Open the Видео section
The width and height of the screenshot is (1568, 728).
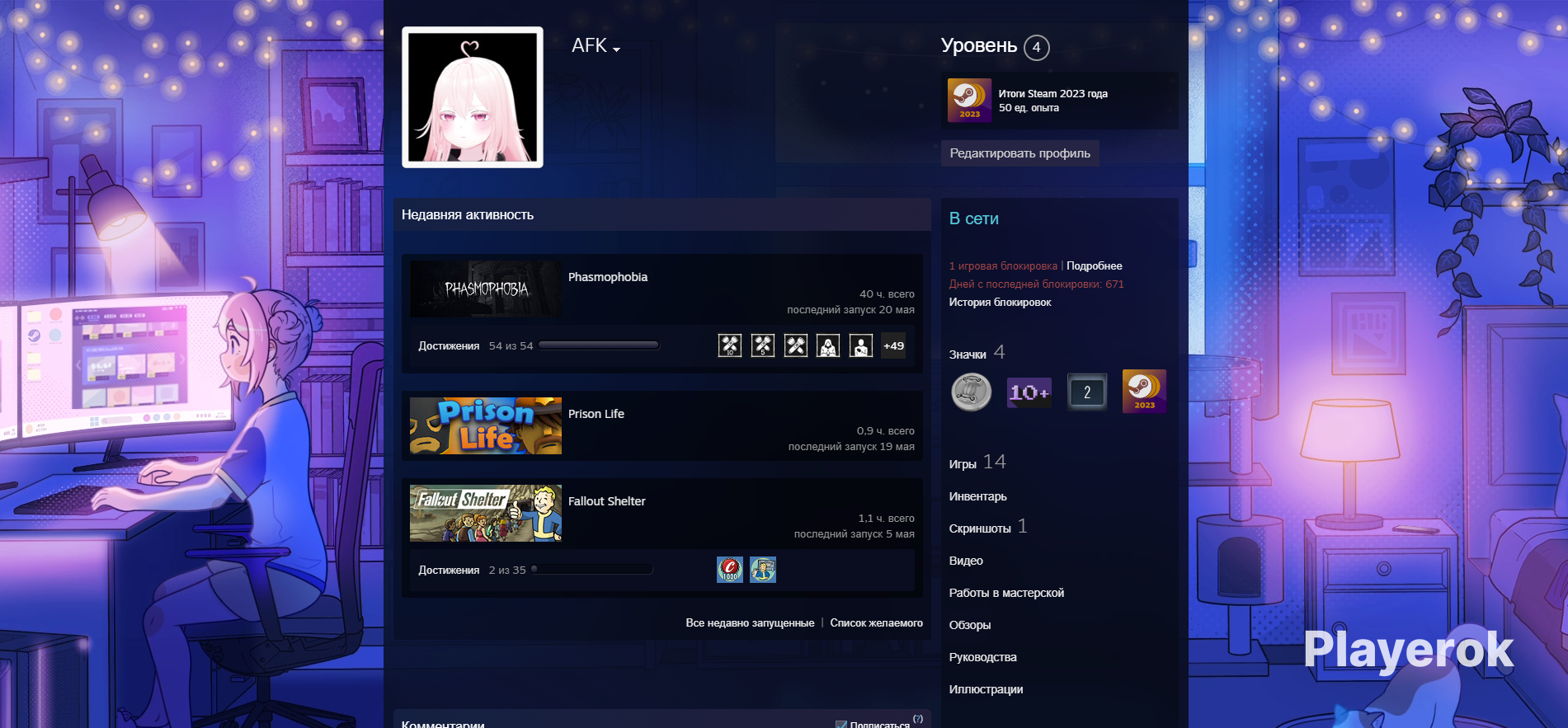(x=966, y=561)
